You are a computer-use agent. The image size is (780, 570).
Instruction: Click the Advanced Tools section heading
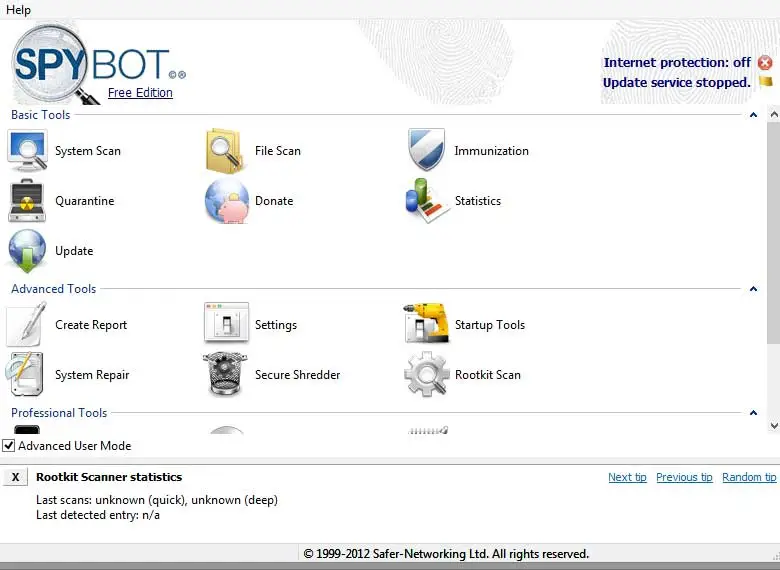[x=54, y=289]
